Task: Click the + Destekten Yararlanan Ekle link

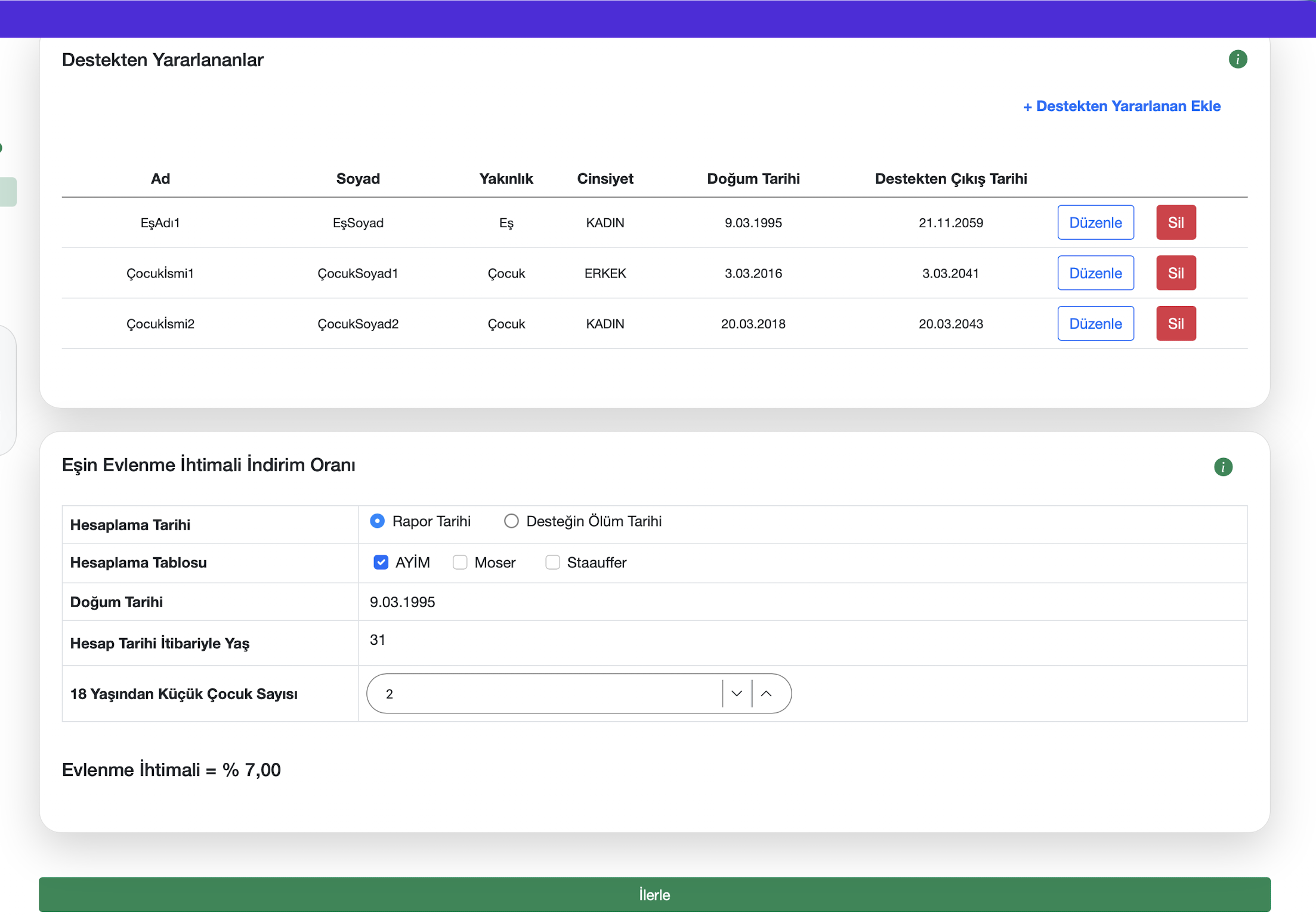Action: 1122,106
